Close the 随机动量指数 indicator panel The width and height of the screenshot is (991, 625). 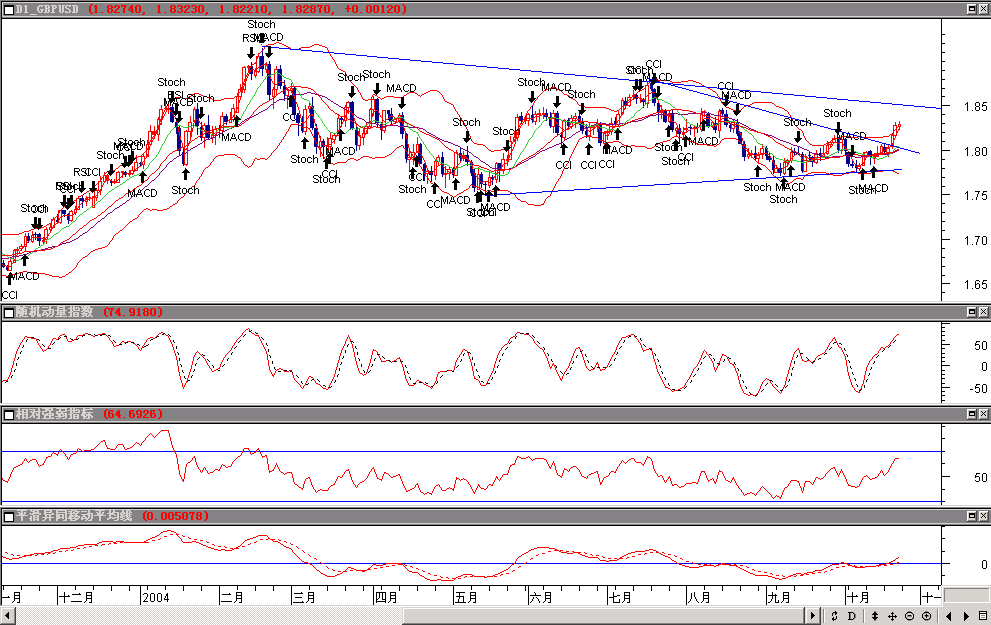coord(983,313)
